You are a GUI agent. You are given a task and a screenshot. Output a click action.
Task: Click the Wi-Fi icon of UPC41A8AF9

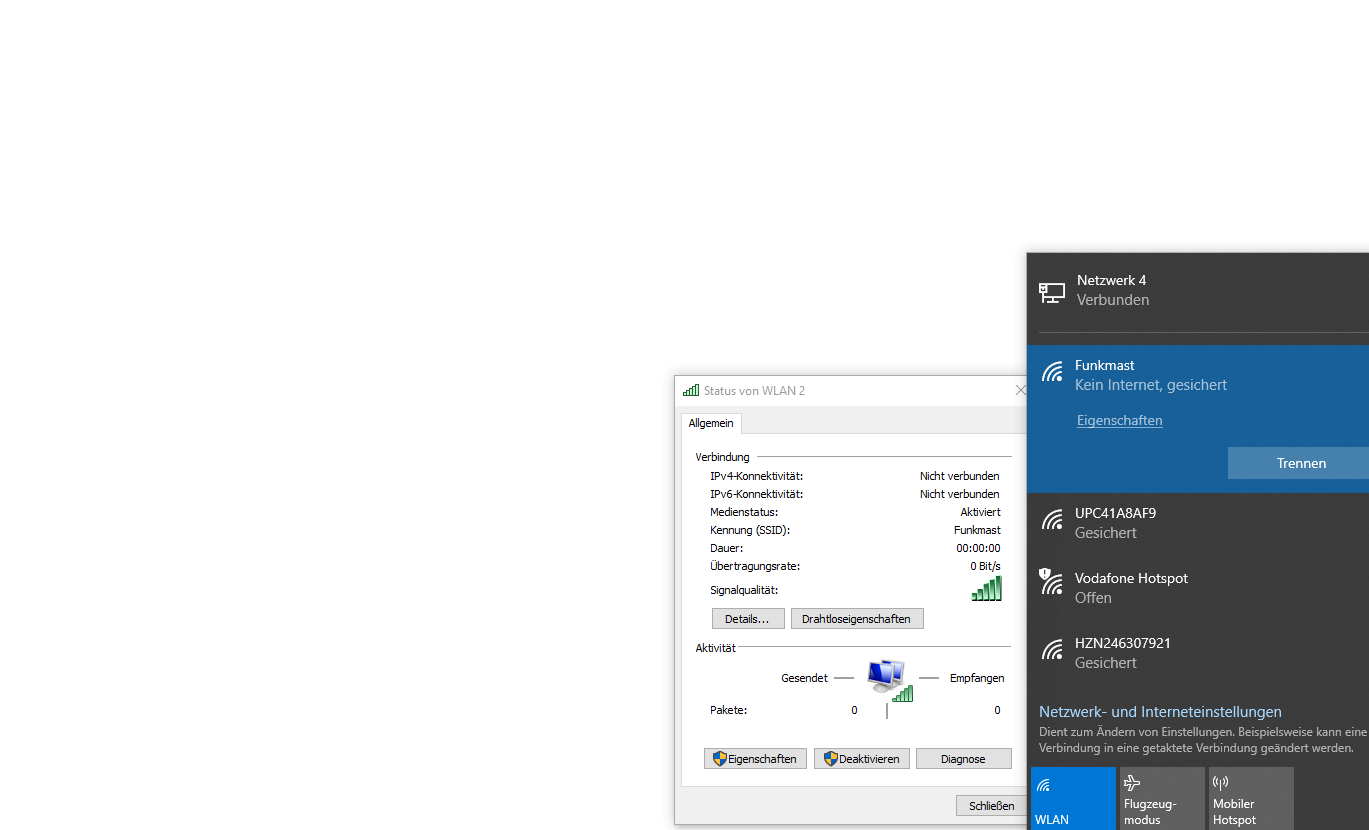click(1052, 520)
